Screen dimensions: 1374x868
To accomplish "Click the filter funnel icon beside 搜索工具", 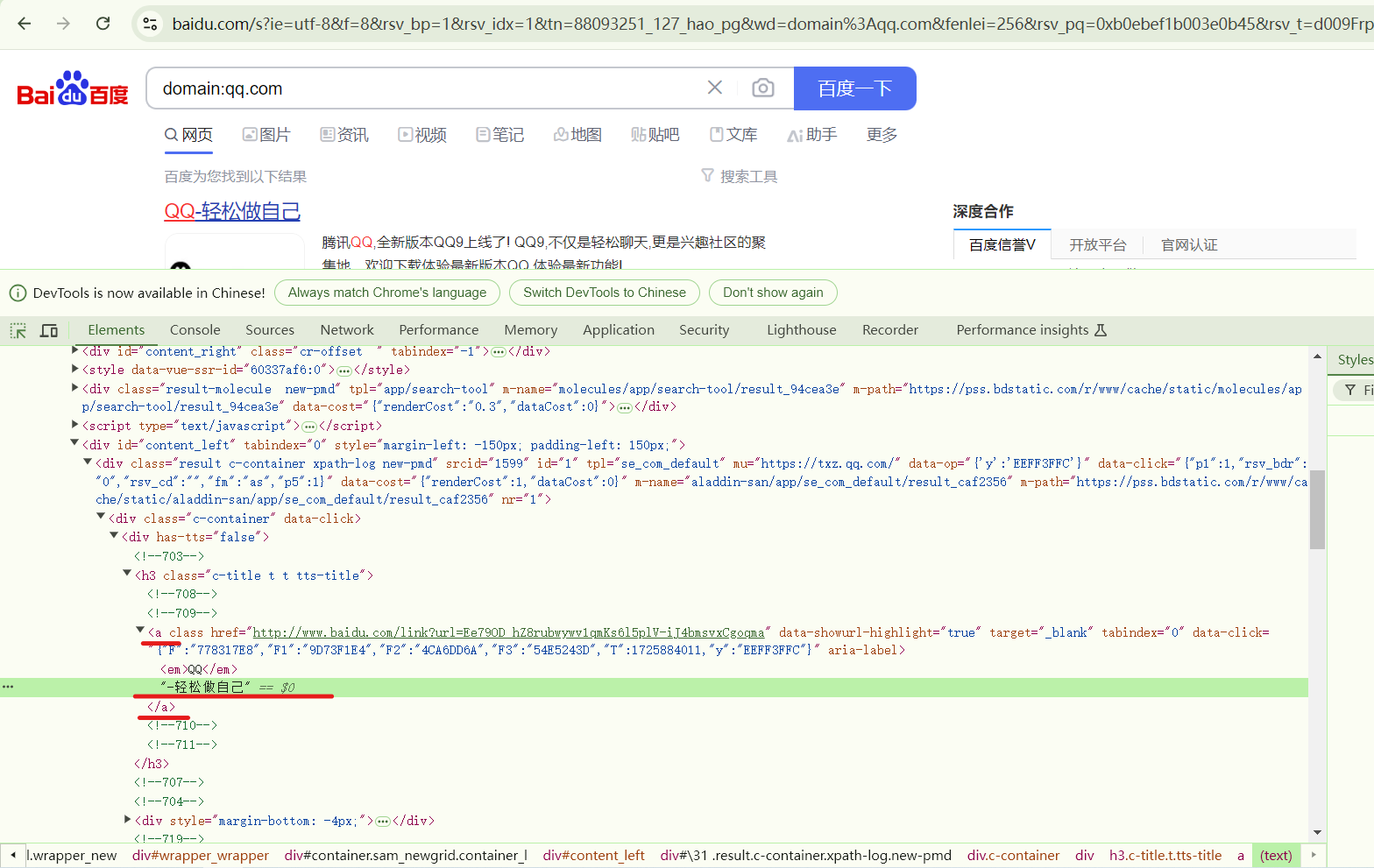I will pyautogui.click(x=707, y=176).
